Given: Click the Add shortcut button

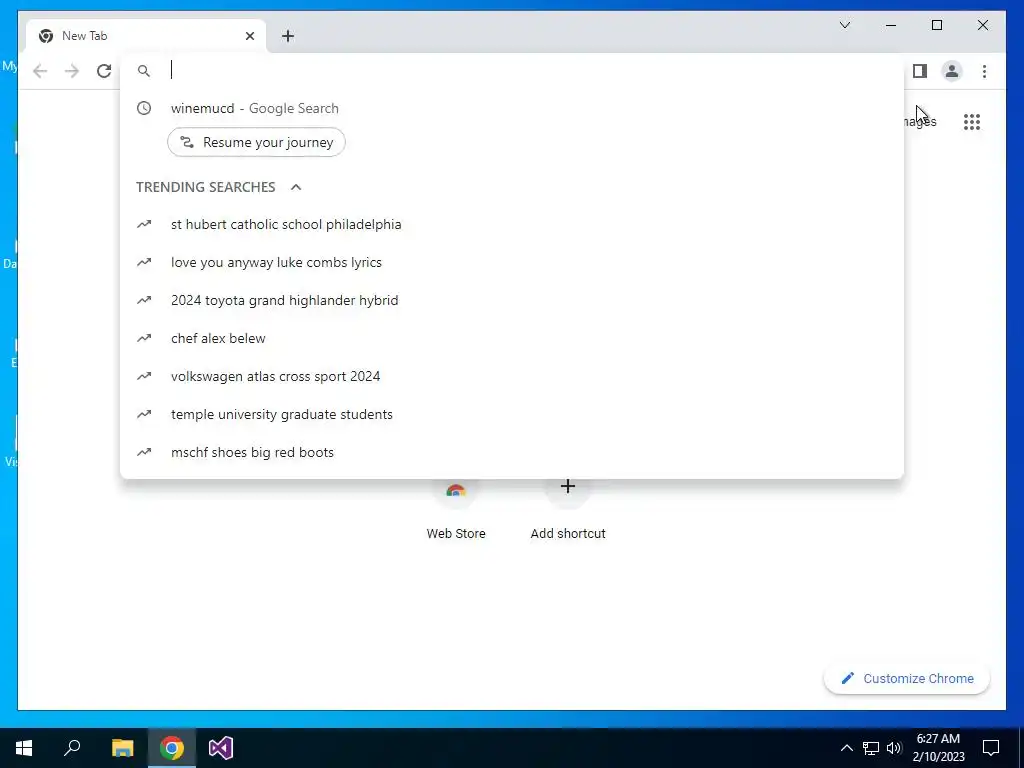Looking at the screenshot, I should 568,511.
